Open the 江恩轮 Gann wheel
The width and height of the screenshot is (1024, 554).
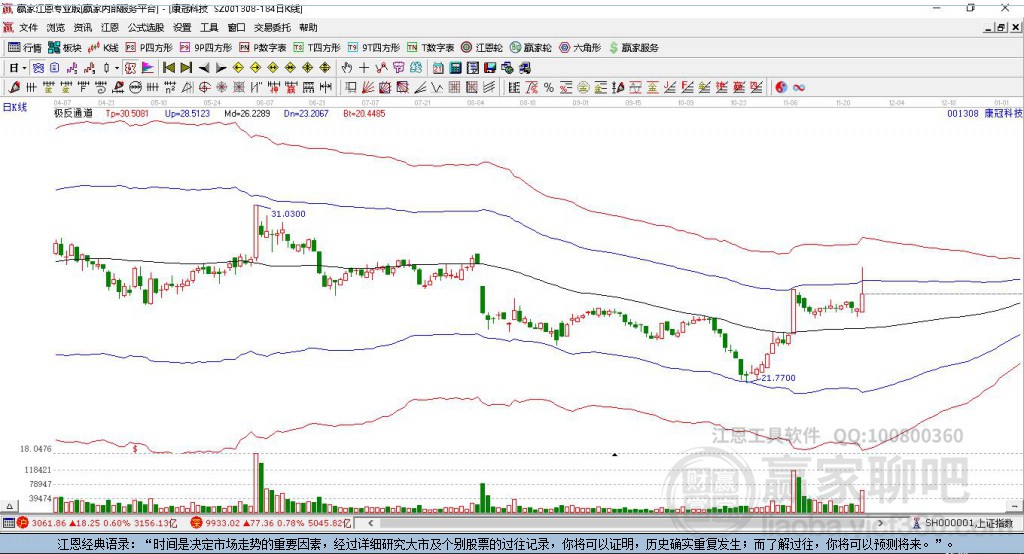pos(482,48)
